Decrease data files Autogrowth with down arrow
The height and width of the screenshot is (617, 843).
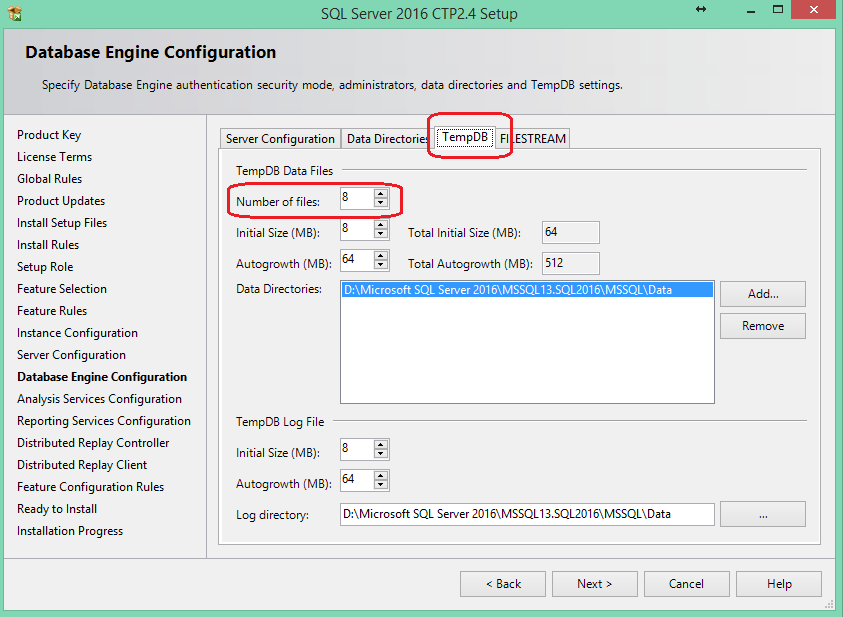point(381,265)
